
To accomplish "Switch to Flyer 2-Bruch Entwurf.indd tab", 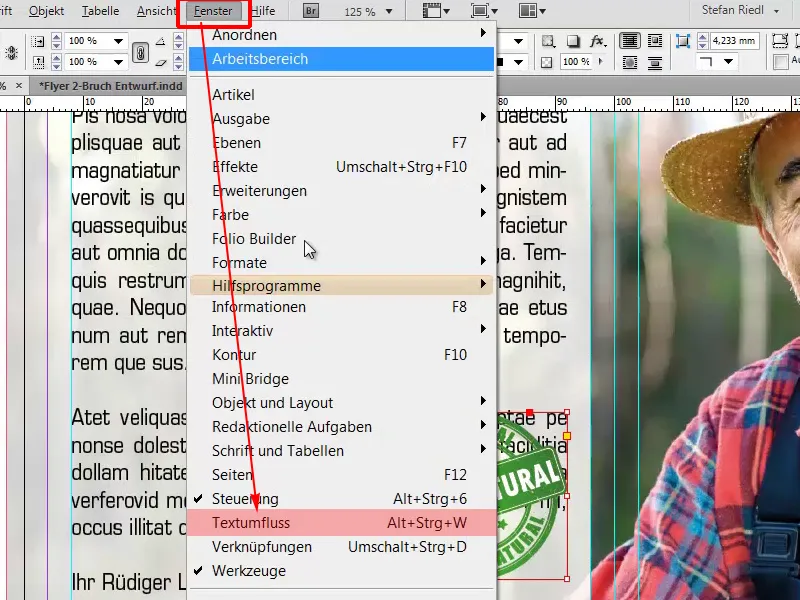I will pyautogui.click(x=110, y=86).
